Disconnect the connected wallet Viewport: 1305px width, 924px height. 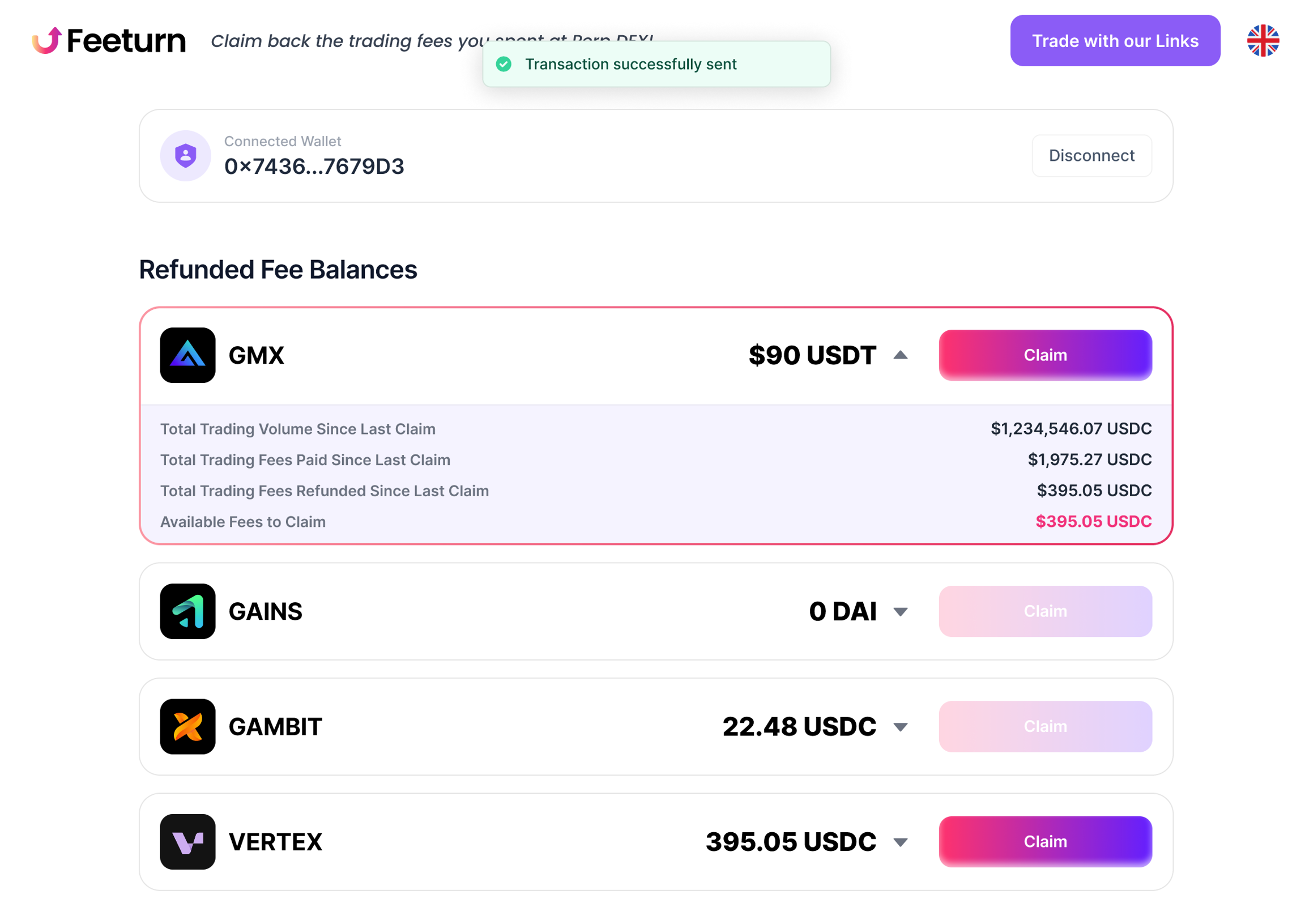click(x=1091, y=155)
